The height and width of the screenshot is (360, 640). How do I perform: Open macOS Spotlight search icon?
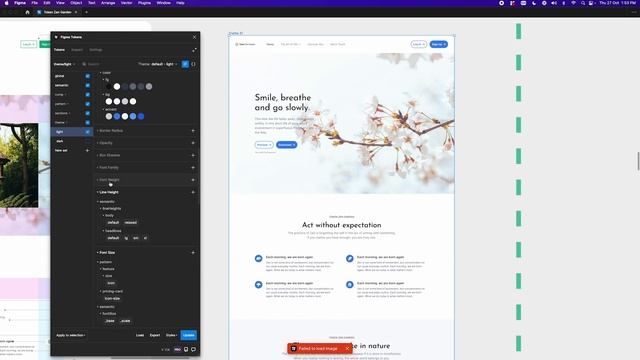tap(582, 3)
